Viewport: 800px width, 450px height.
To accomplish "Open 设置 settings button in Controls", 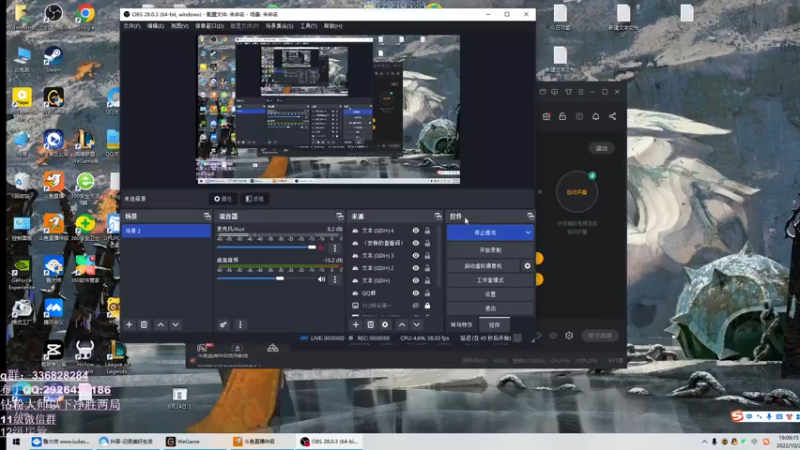I will click(x=490, y=294).
